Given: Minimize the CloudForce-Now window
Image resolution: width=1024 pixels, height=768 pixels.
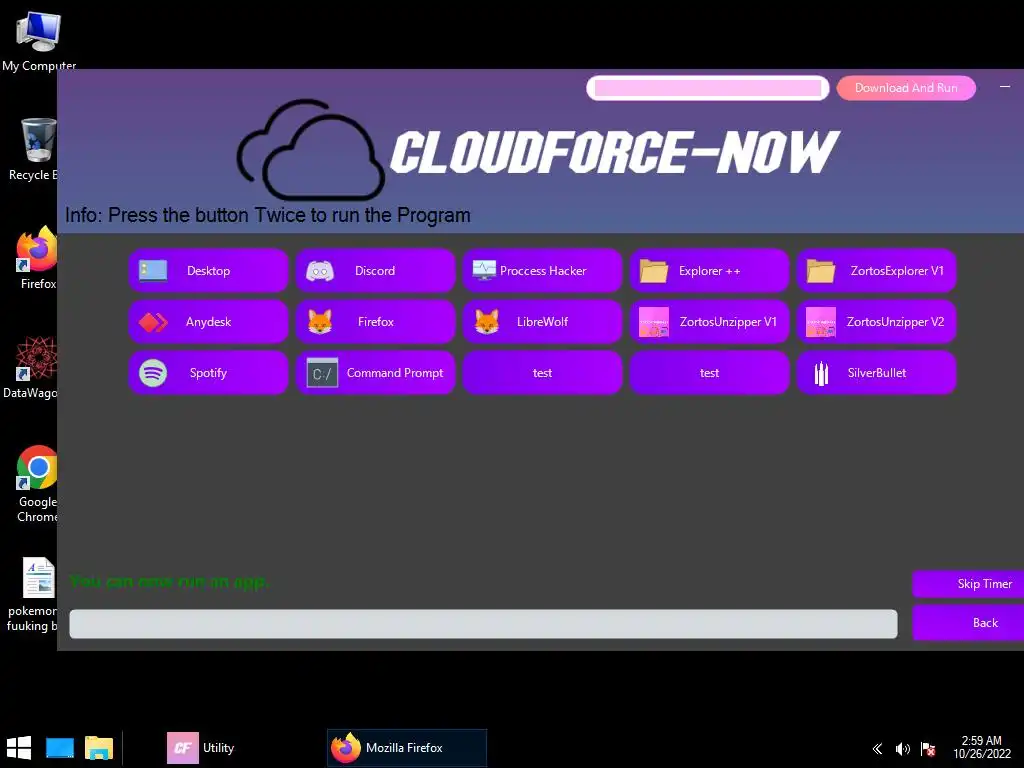Looking at the screenshot, I should 1005,87.
